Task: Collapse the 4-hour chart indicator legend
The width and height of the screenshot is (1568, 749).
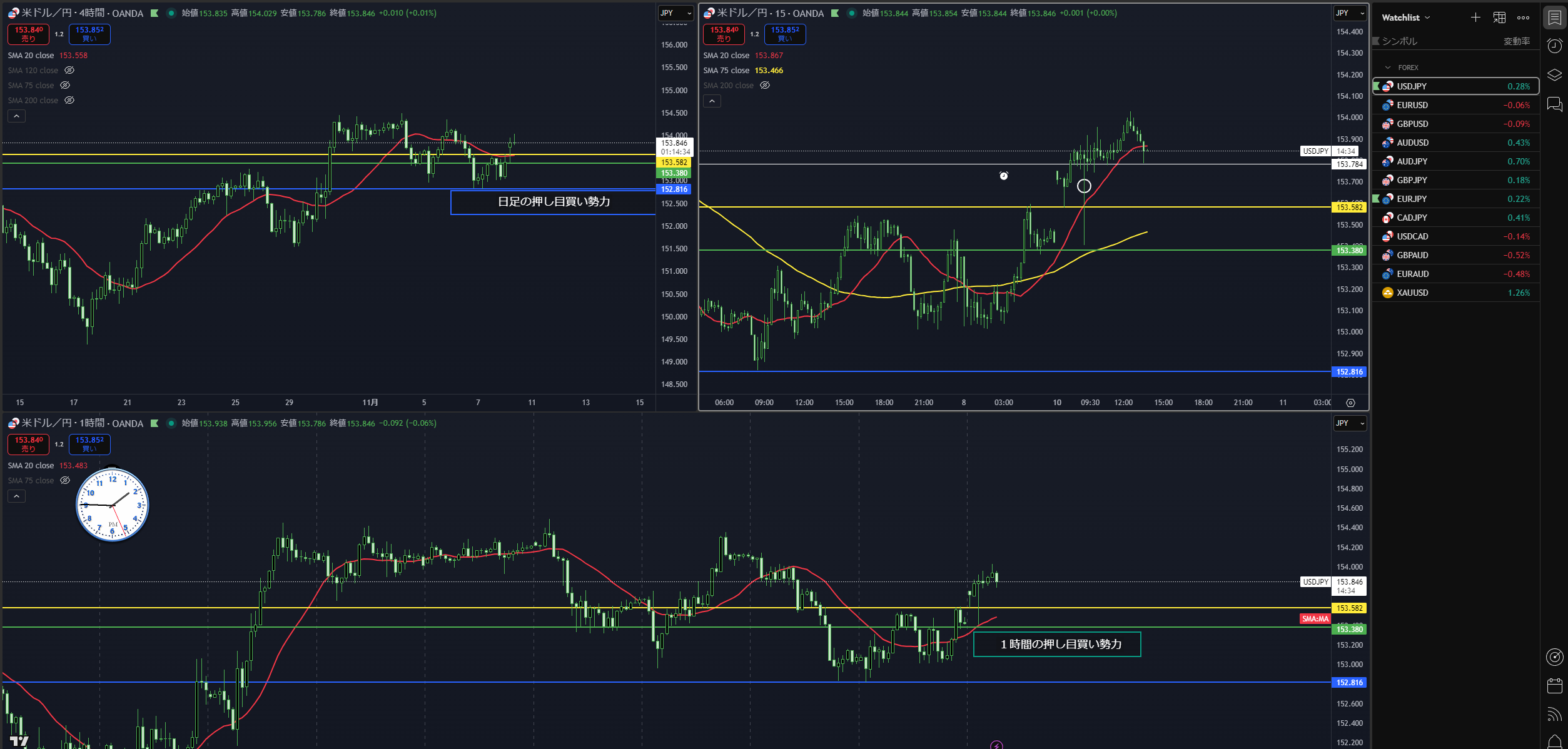Action: [x=16, y=116]
